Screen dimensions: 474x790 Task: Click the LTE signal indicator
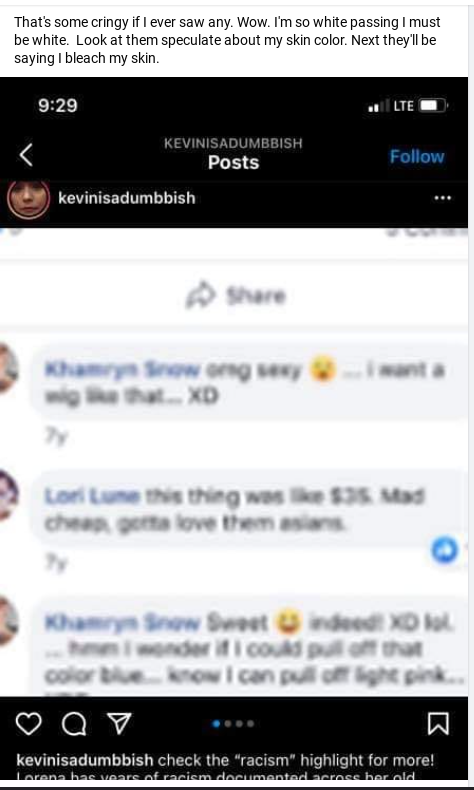point(403,106)
